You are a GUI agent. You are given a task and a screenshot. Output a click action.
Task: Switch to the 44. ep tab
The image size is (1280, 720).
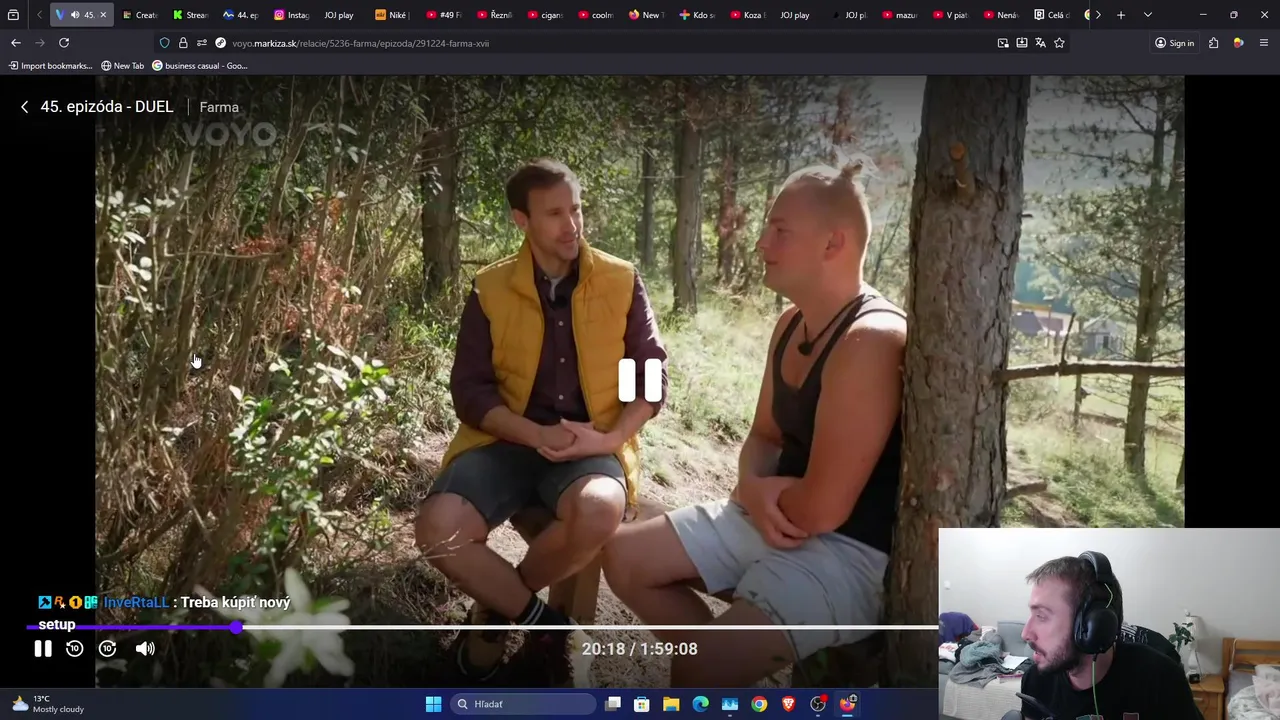[x=241, y=15]
